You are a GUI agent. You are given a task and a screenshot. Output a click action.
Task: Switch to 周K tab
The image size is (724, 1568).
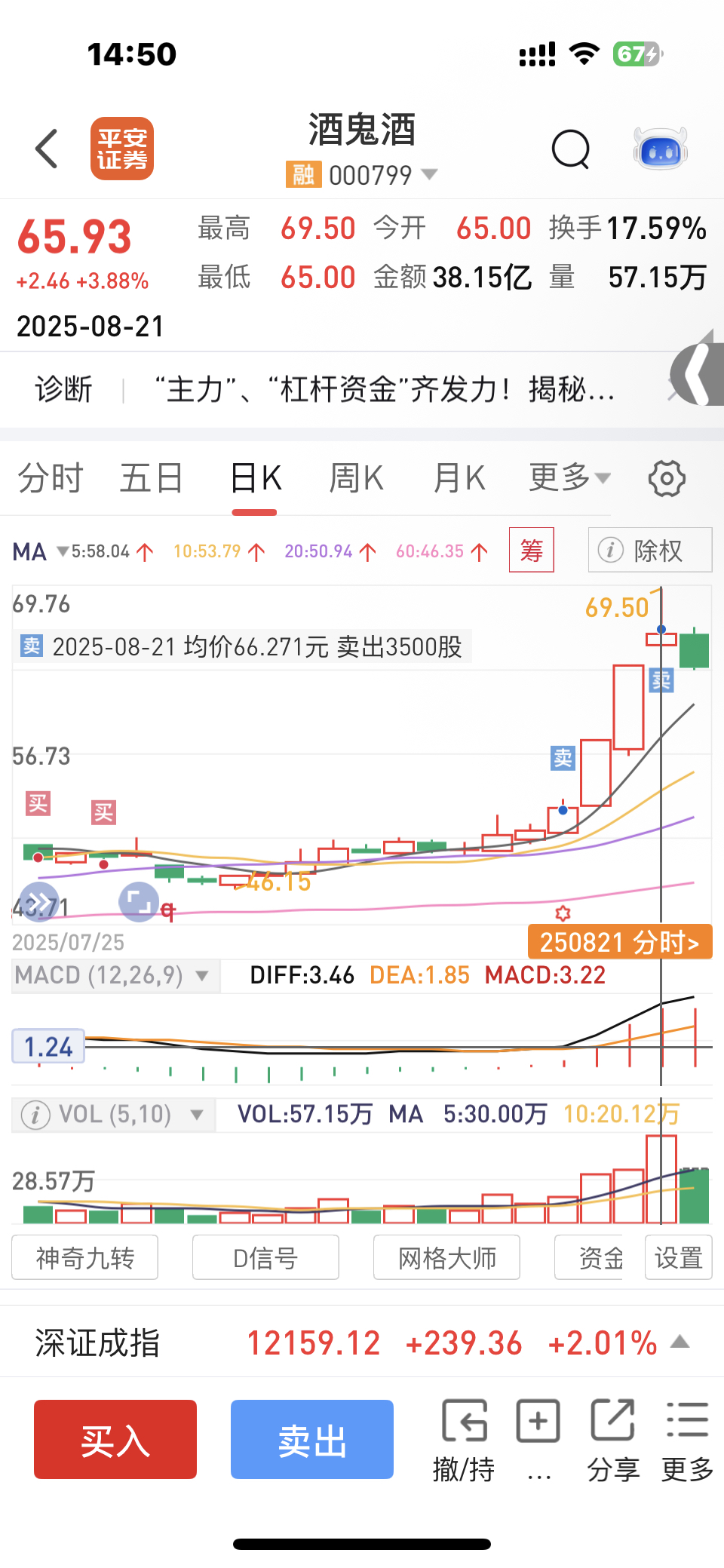coord(357,478)
